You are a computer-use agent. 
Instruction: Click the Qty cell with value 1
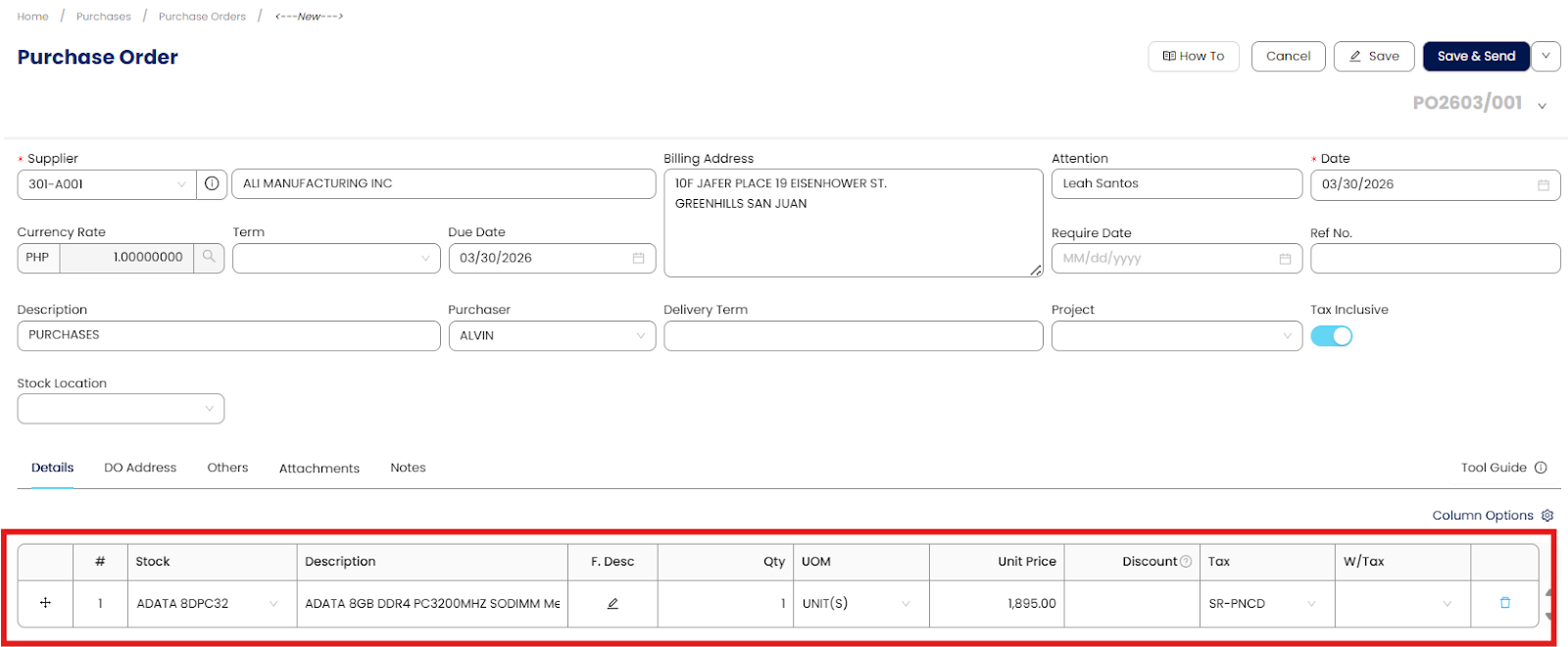pos(725,604)
